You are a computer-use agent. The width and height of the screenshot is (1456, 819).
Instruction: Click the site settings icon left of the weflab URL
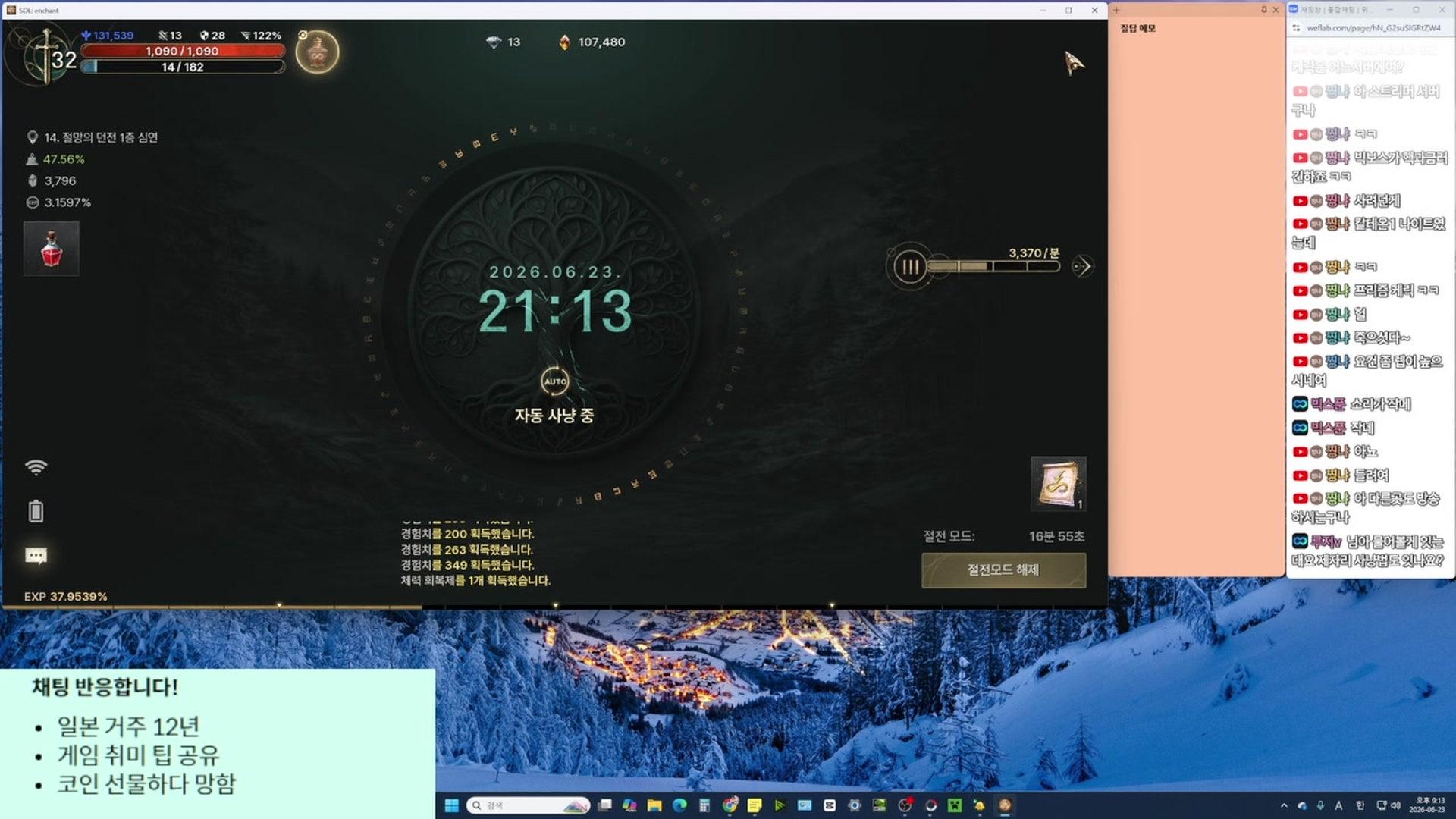[x=1296, y=28]
